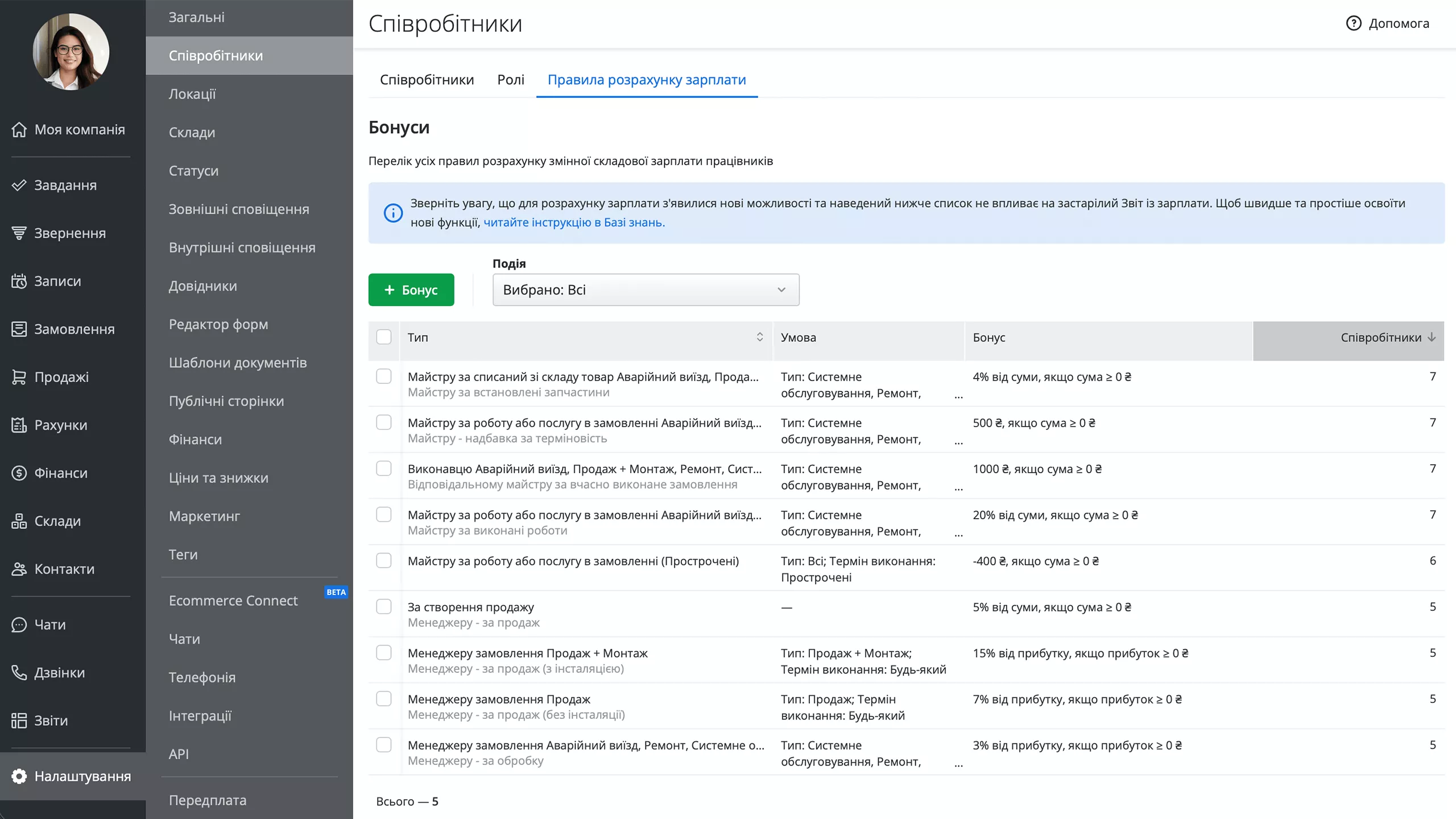Click the user profile avatar photo
The image size is (1456, 819).
pos(71,52)
